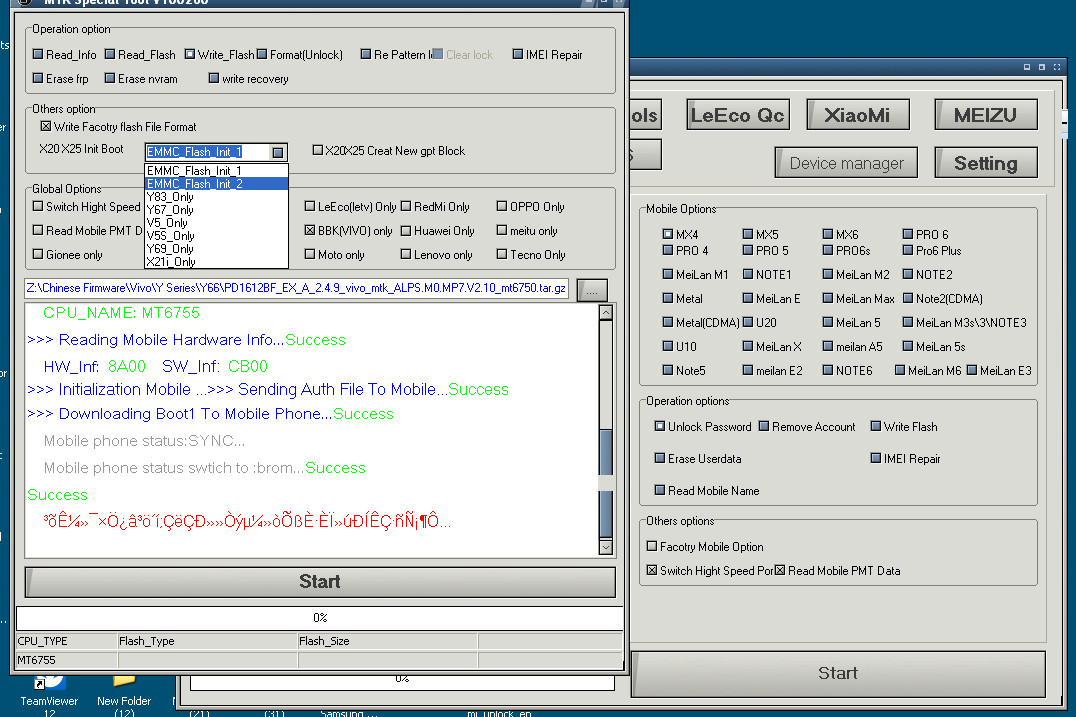
Task: Open the TeamViewer desktop shortcut
Action: [x=49, y=694]
